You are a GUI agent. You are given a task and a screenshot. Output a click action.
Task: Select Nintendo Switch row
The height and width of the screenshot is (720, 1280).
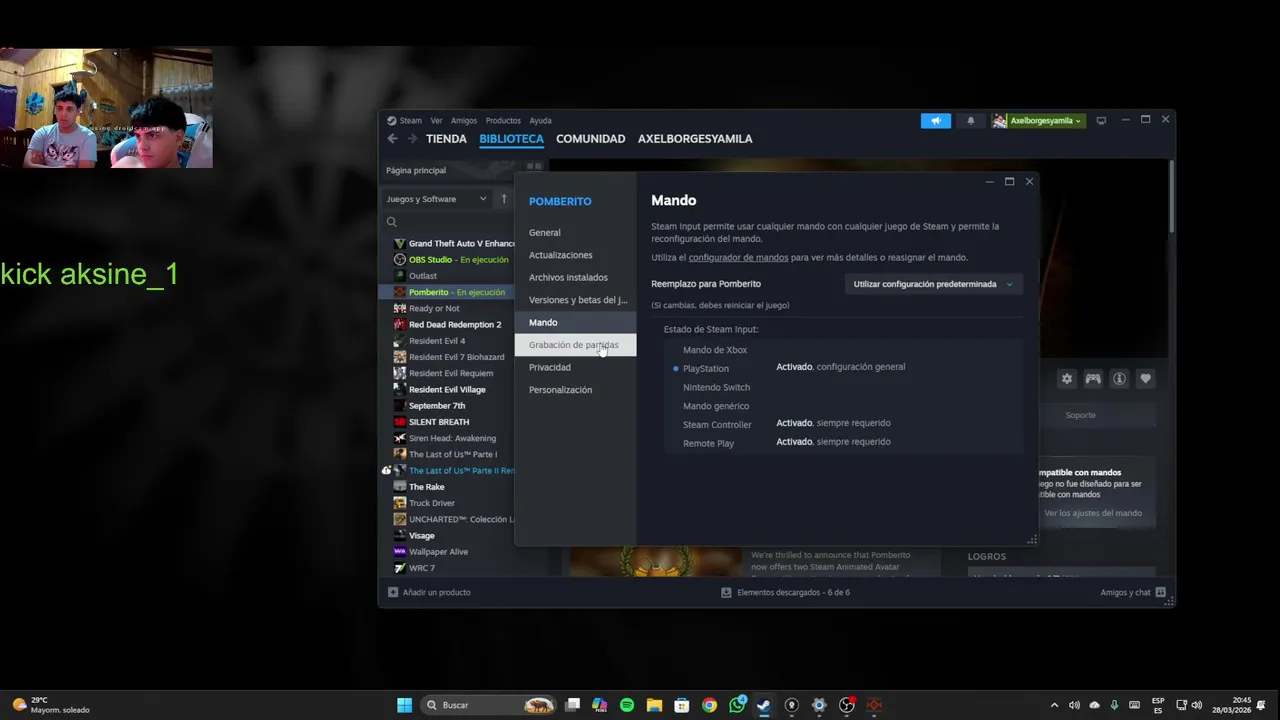pyautogui.click(x=716, y=387)
